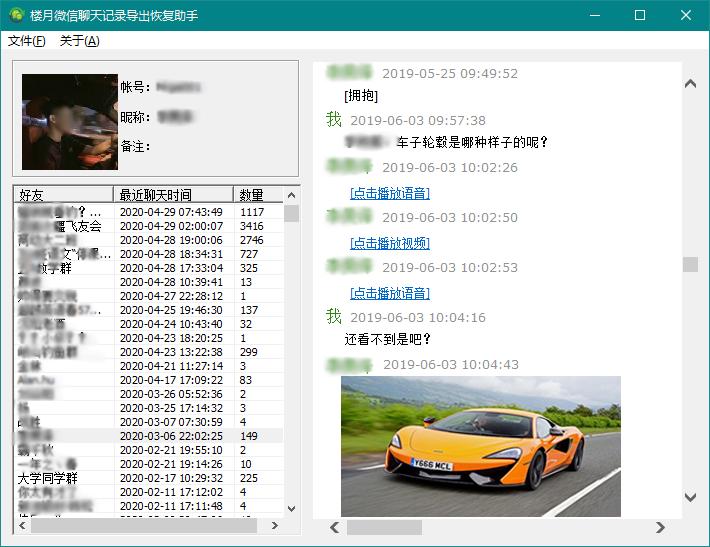Image resolution: width=710 pixels, height=547 pixels.
Task: Click the [拥抱] message text
Action: point(361,96)
